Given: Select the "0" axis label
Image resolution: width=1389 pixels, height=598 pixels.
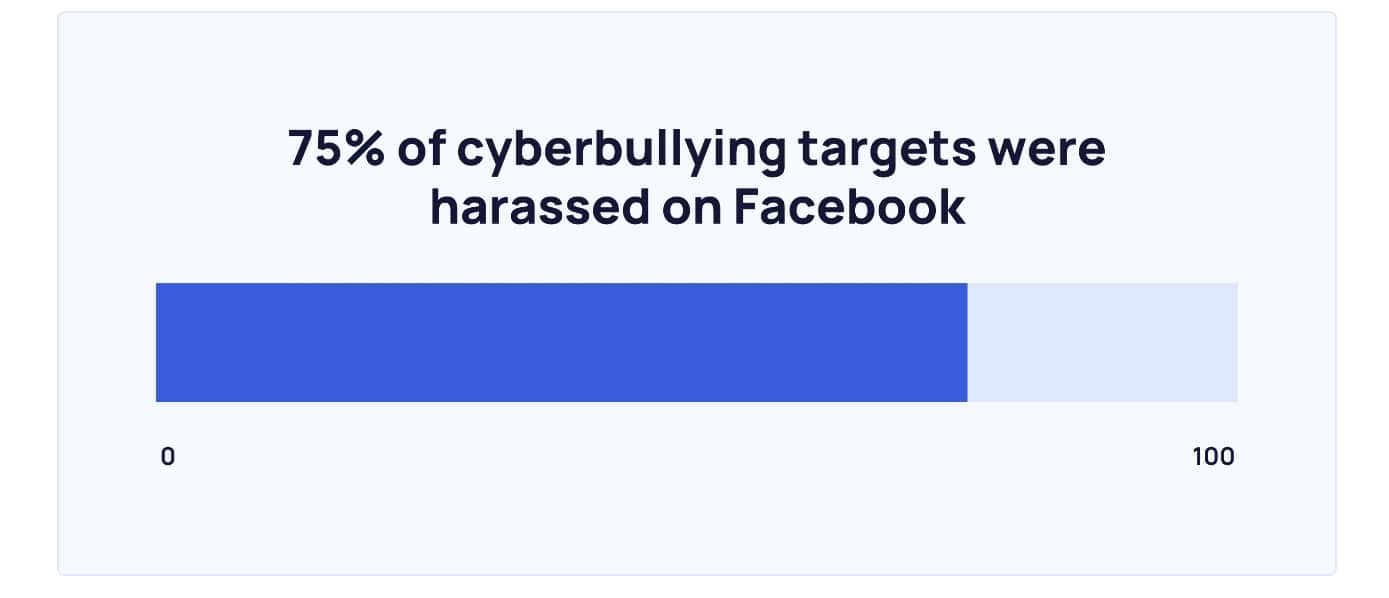Looking at the screenshot, I should tap(168, 457).
